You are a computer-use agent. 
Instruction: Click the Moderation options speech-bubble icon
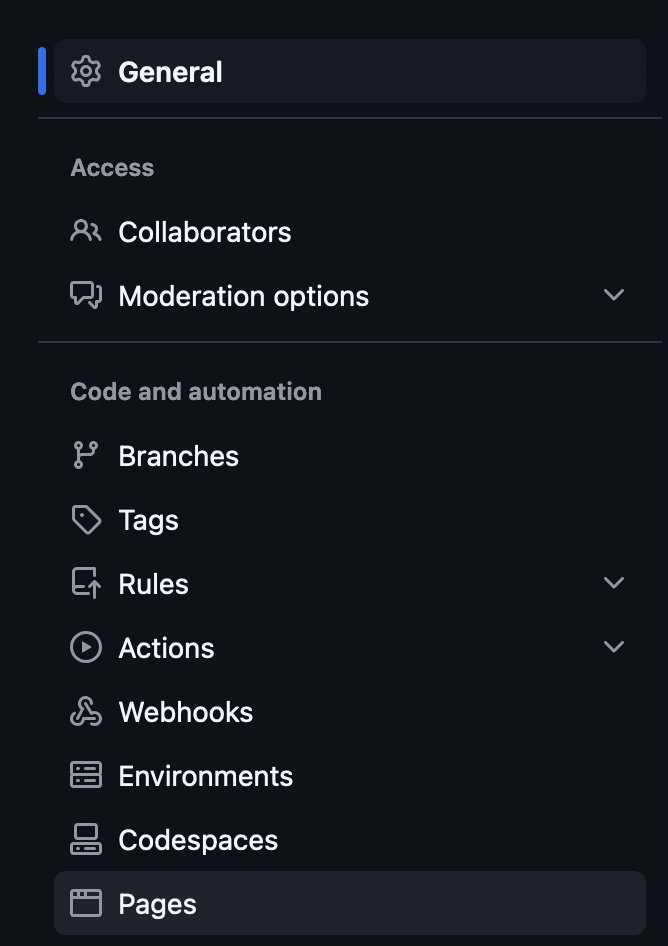click(x=86, y=296)
